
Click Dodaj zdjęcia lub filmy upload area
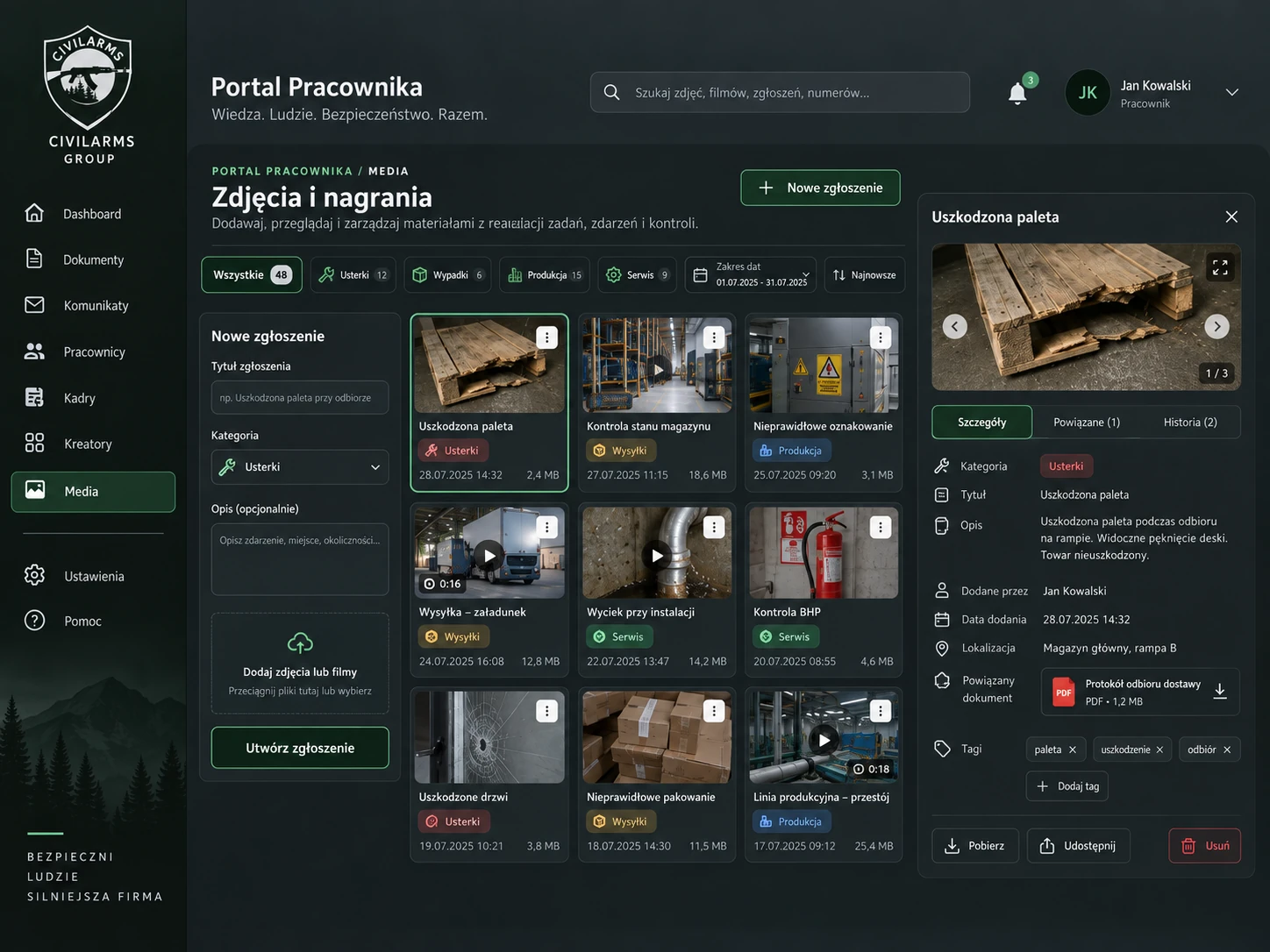pyautogui.click(x=300, y=664)
